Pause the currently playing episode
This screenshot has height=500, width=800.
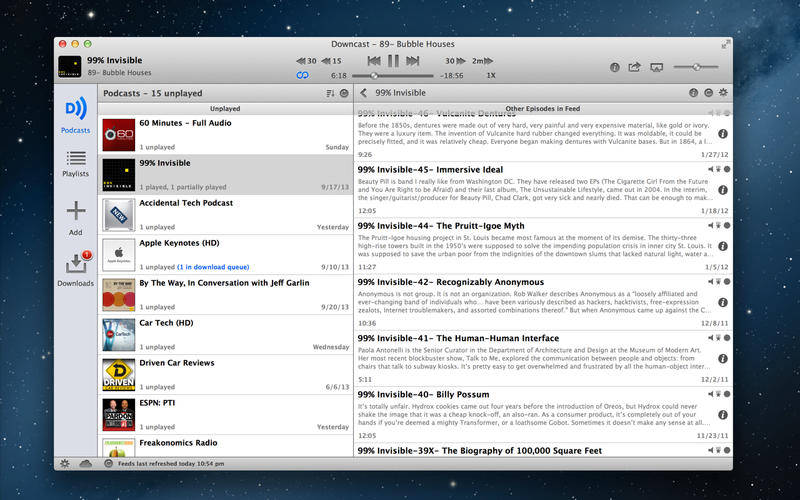(x=393, y=61)
